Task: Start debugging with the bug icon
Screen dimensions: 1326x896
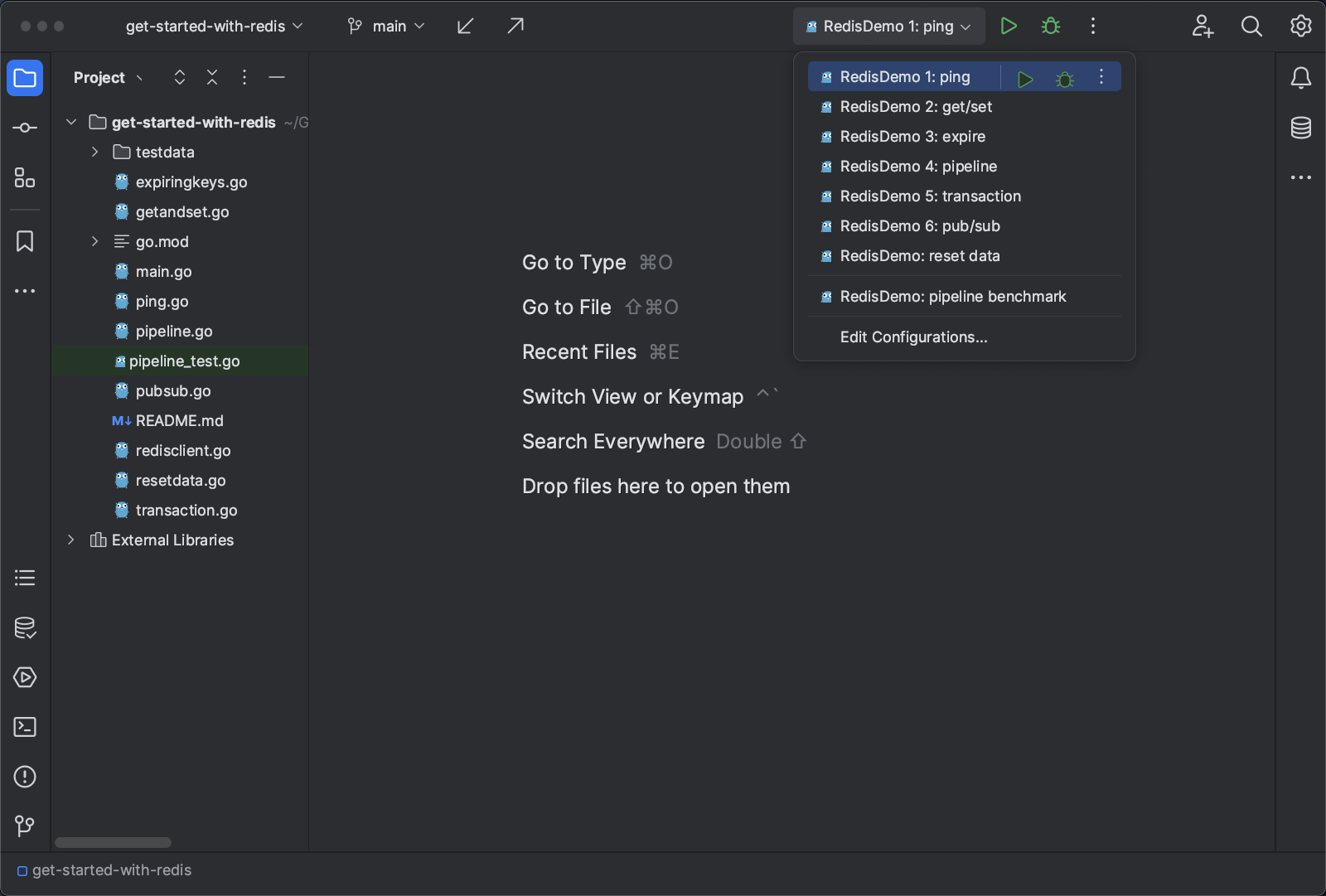Action: point(1050,26)
